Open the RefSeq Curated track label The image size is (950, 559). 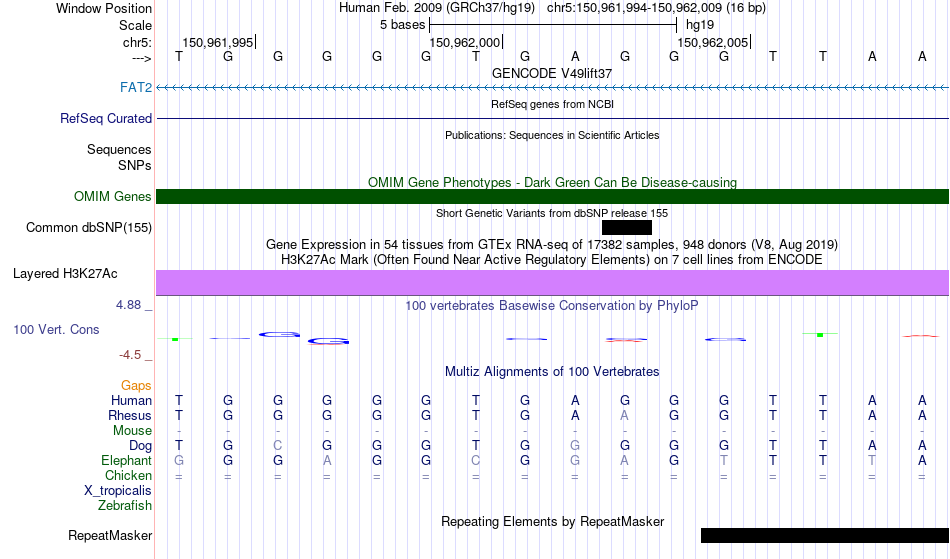click(106, 118)
